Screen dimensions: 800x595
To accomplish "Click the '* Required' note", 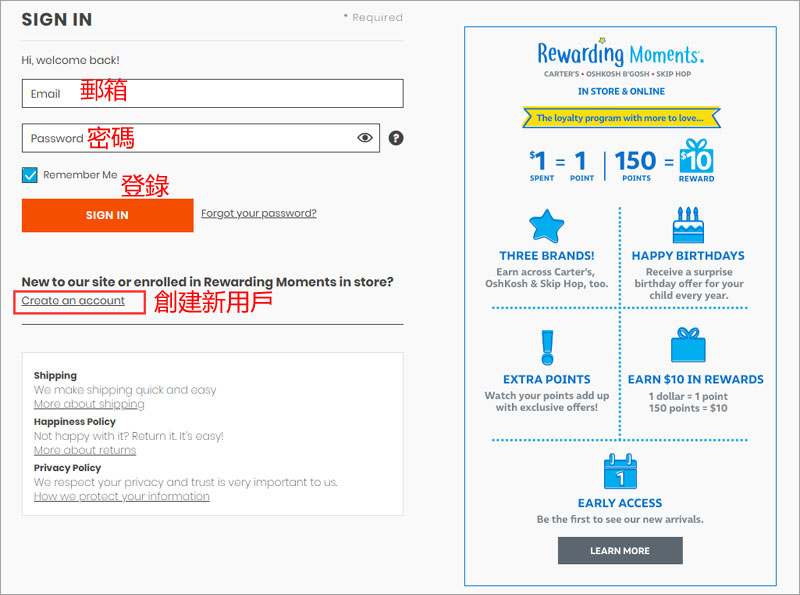I will coord(373,17).
